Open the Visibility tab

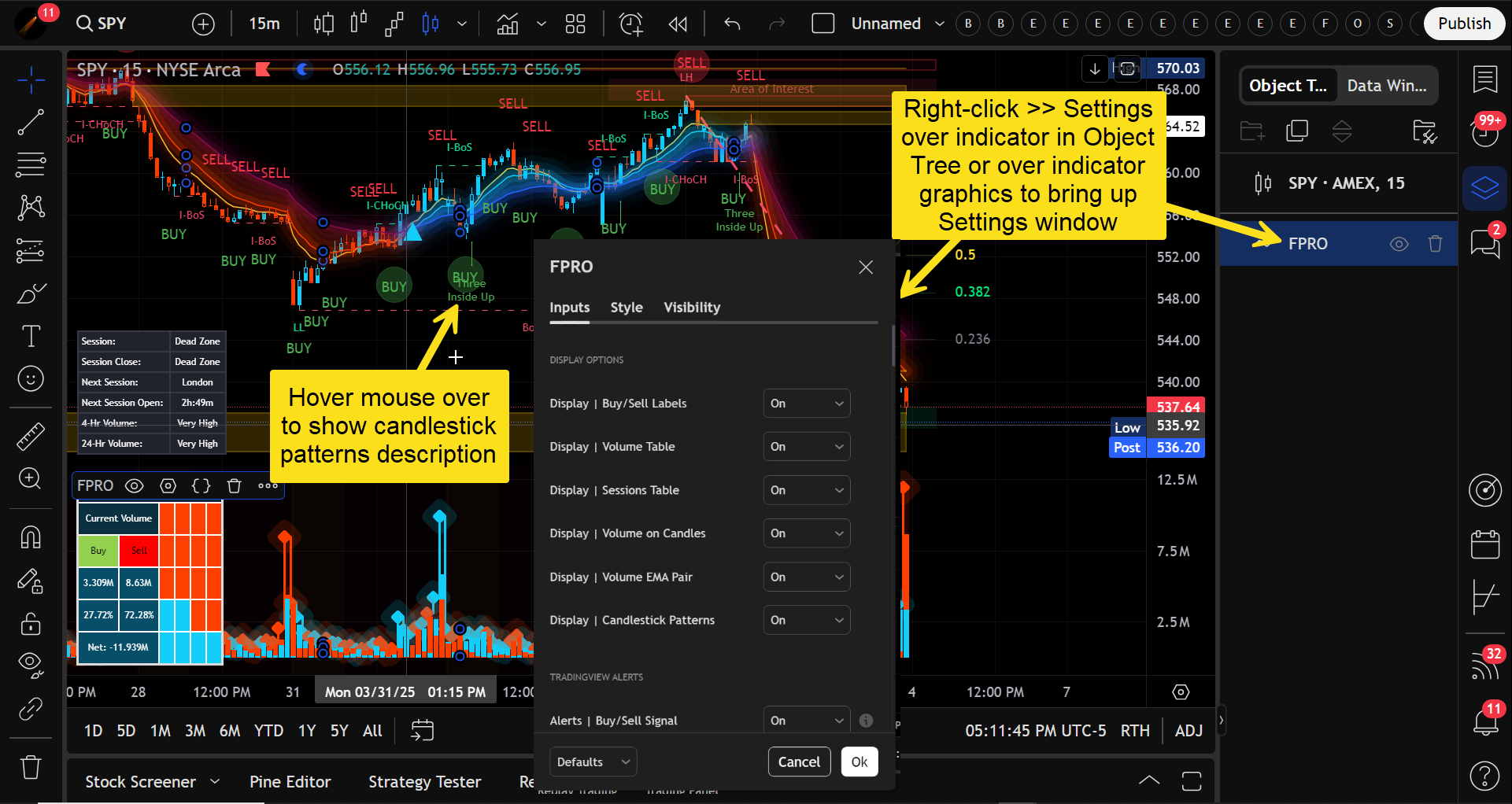click(691, 308)
